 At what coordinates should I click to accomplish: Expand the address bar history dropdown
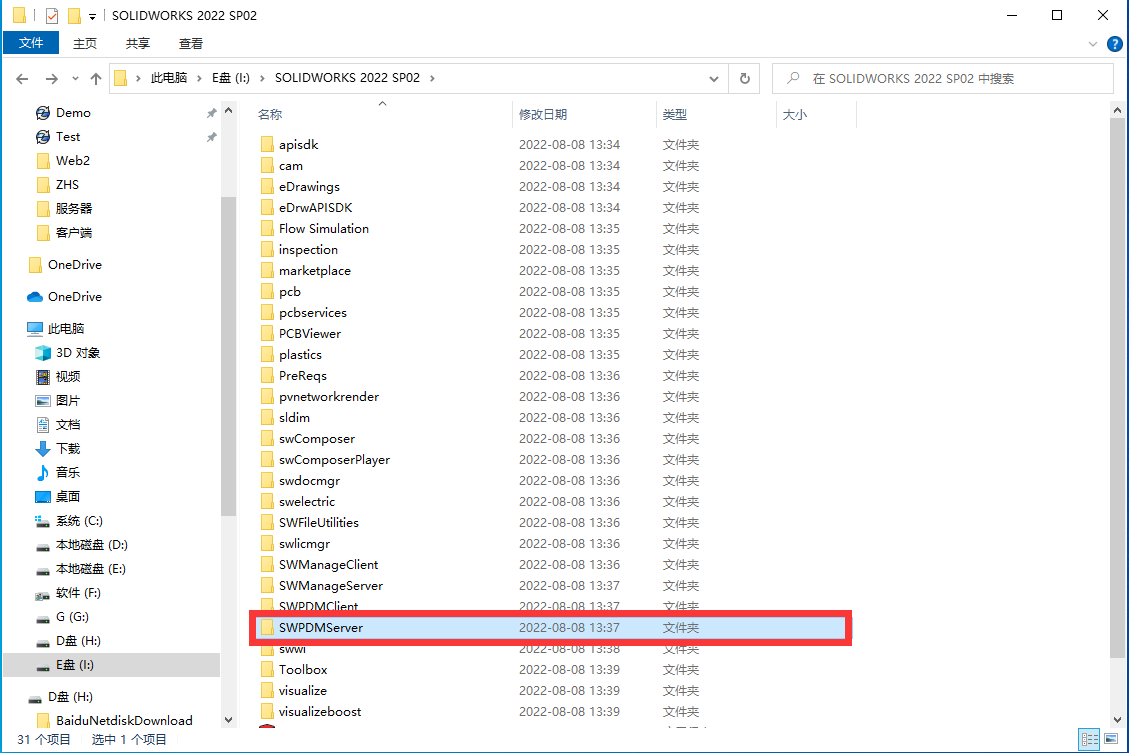point(714,78)
